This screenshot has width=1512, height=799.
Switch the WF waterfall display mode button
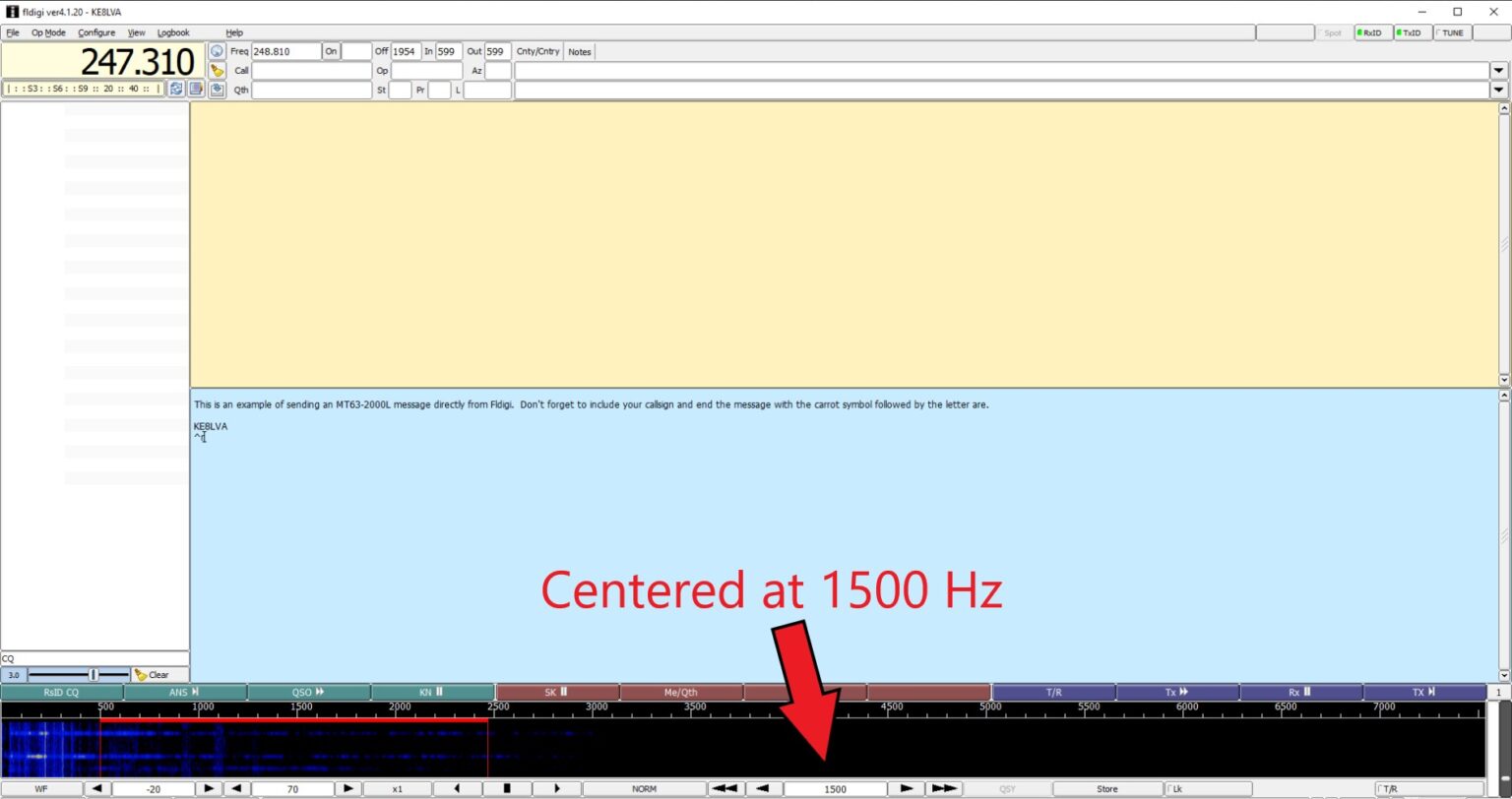(x=41, y=789)
